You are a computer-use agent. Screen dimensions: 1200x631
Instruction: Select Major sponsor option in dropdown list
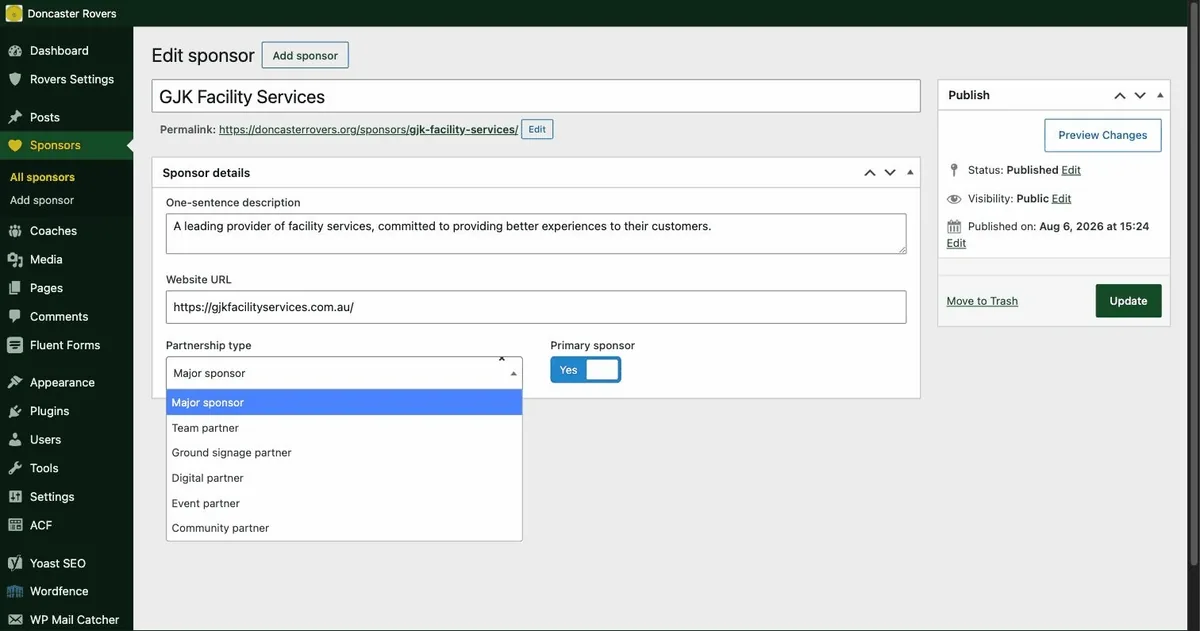344,402
